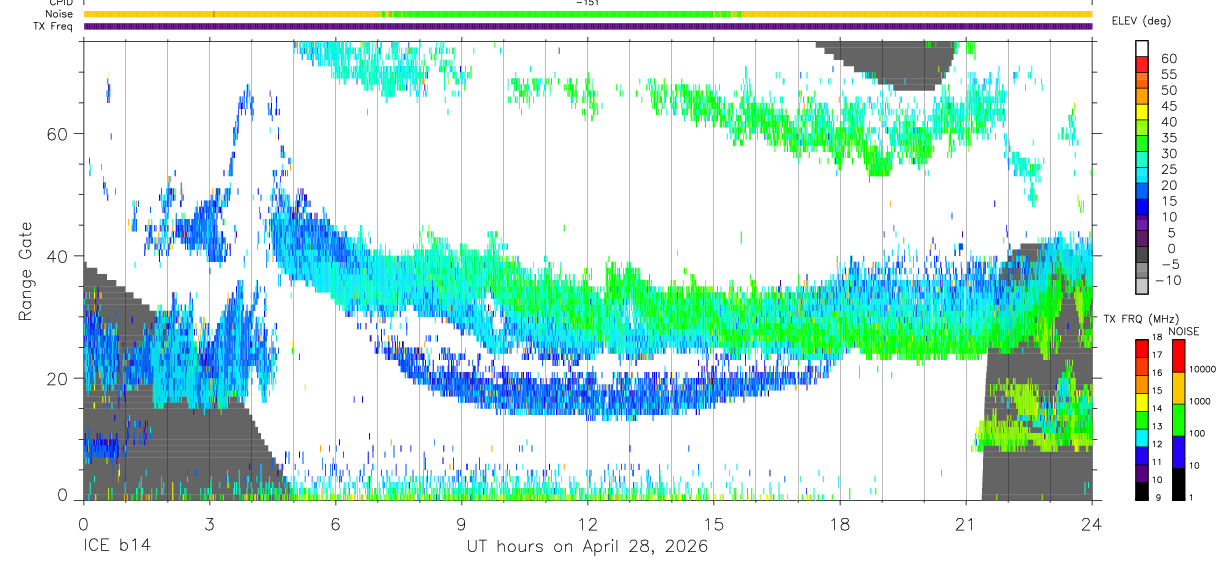Viewport: 1228px width, 567px height.
Task: Click UT hour axis tick '9'
Action: point(461,523)
